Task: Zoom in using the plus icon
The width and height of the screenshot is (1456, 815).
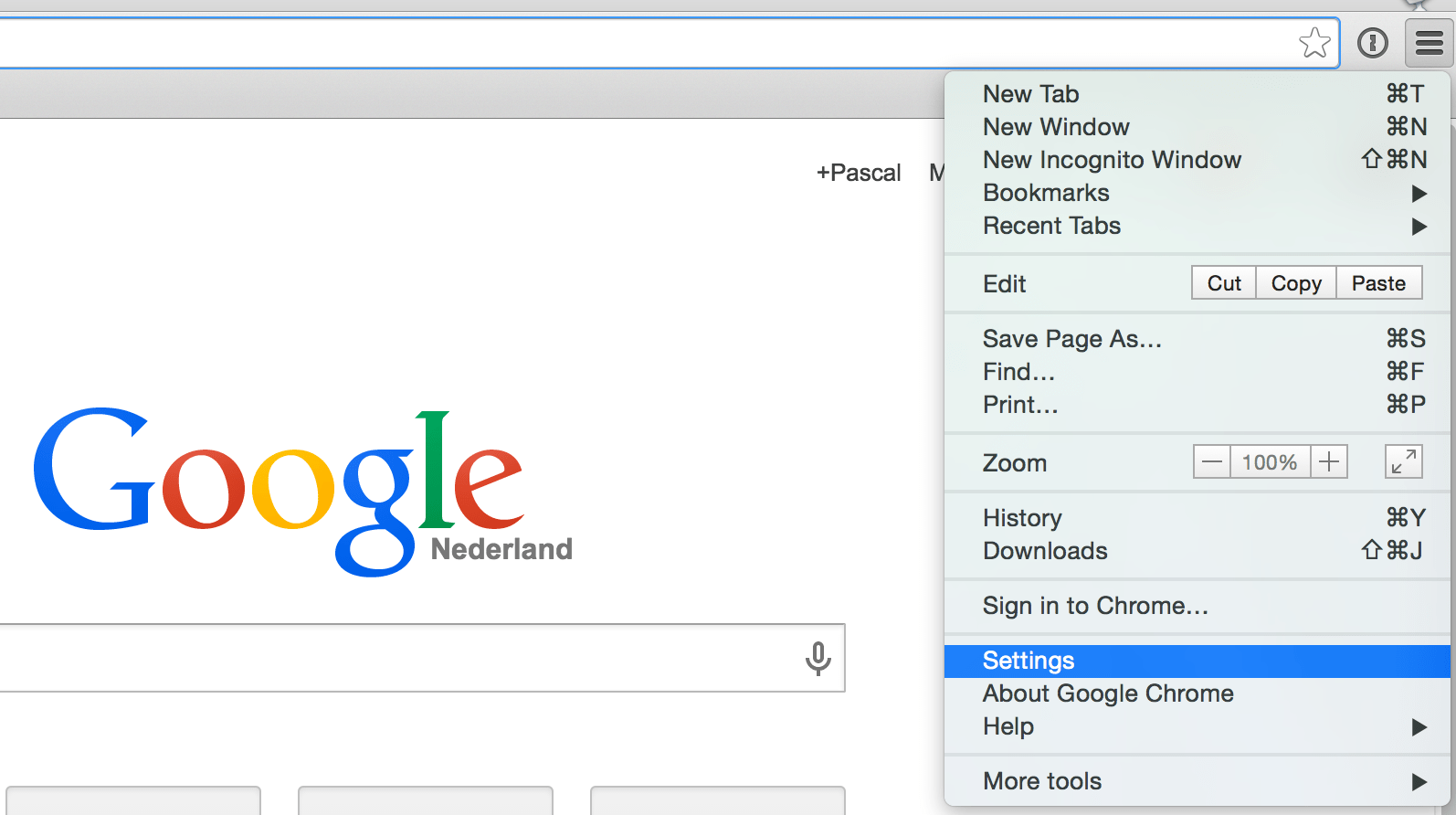Action: coord(1329,461)
